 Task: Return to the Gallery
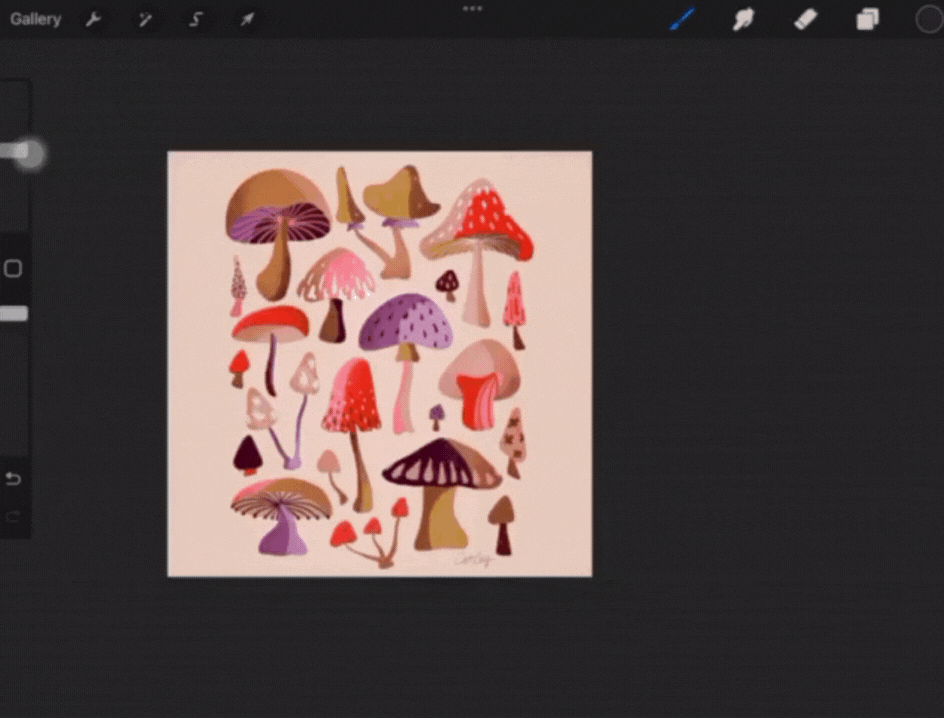tap(35, 18)
